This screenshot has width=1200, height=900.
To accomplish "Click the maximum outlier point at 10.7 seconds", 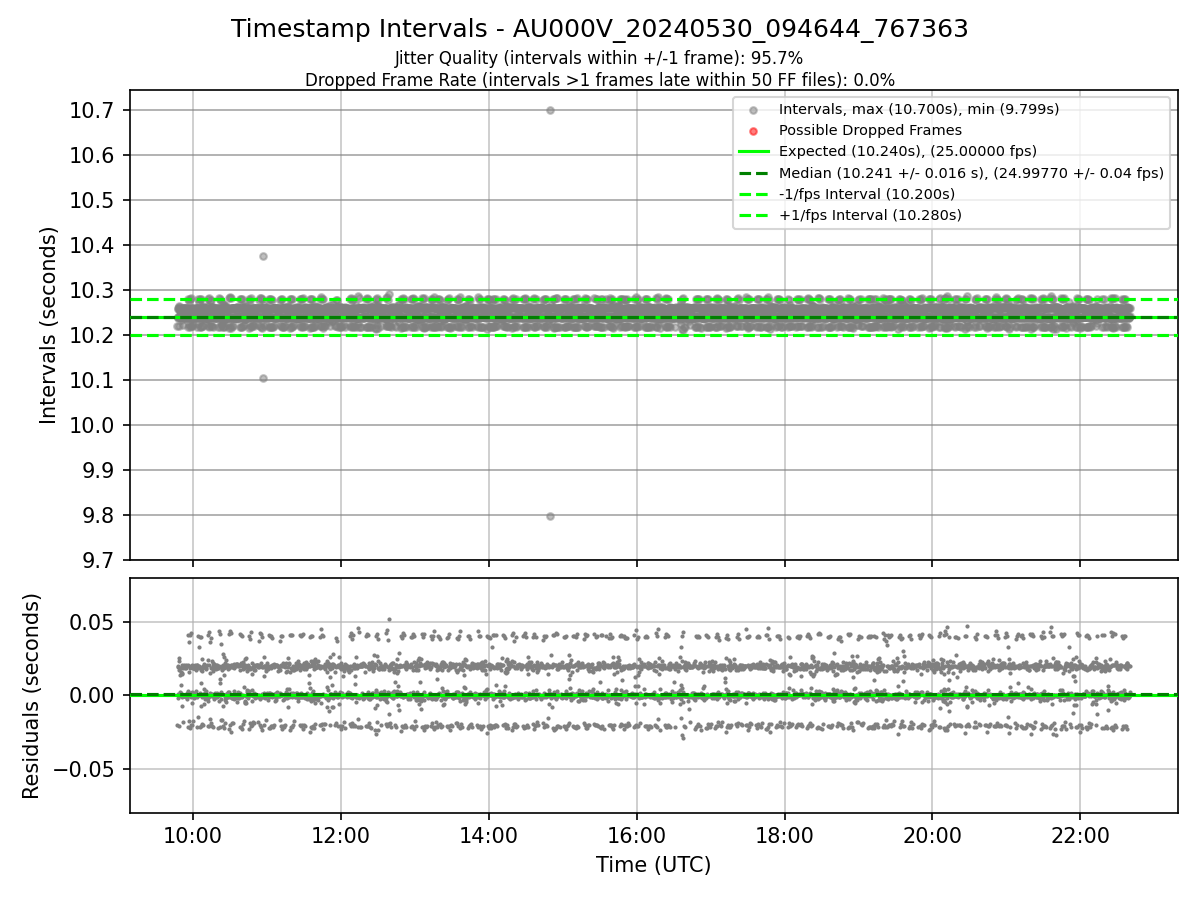I will click(x=550, y=110).
